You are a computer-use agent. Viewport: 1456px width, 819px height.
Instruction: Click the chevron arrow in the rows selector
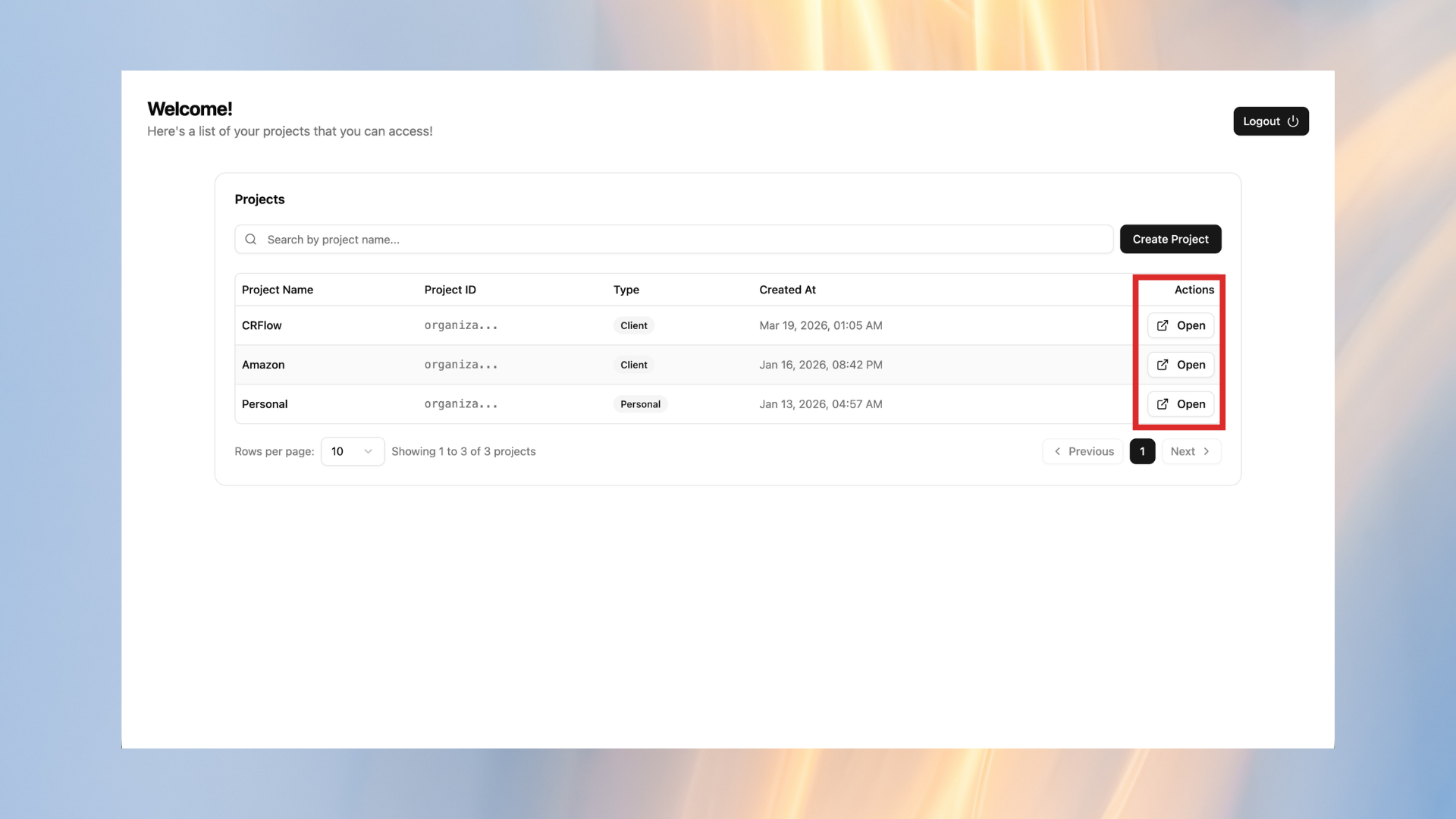pyautogui.click(x=369, y=451)
